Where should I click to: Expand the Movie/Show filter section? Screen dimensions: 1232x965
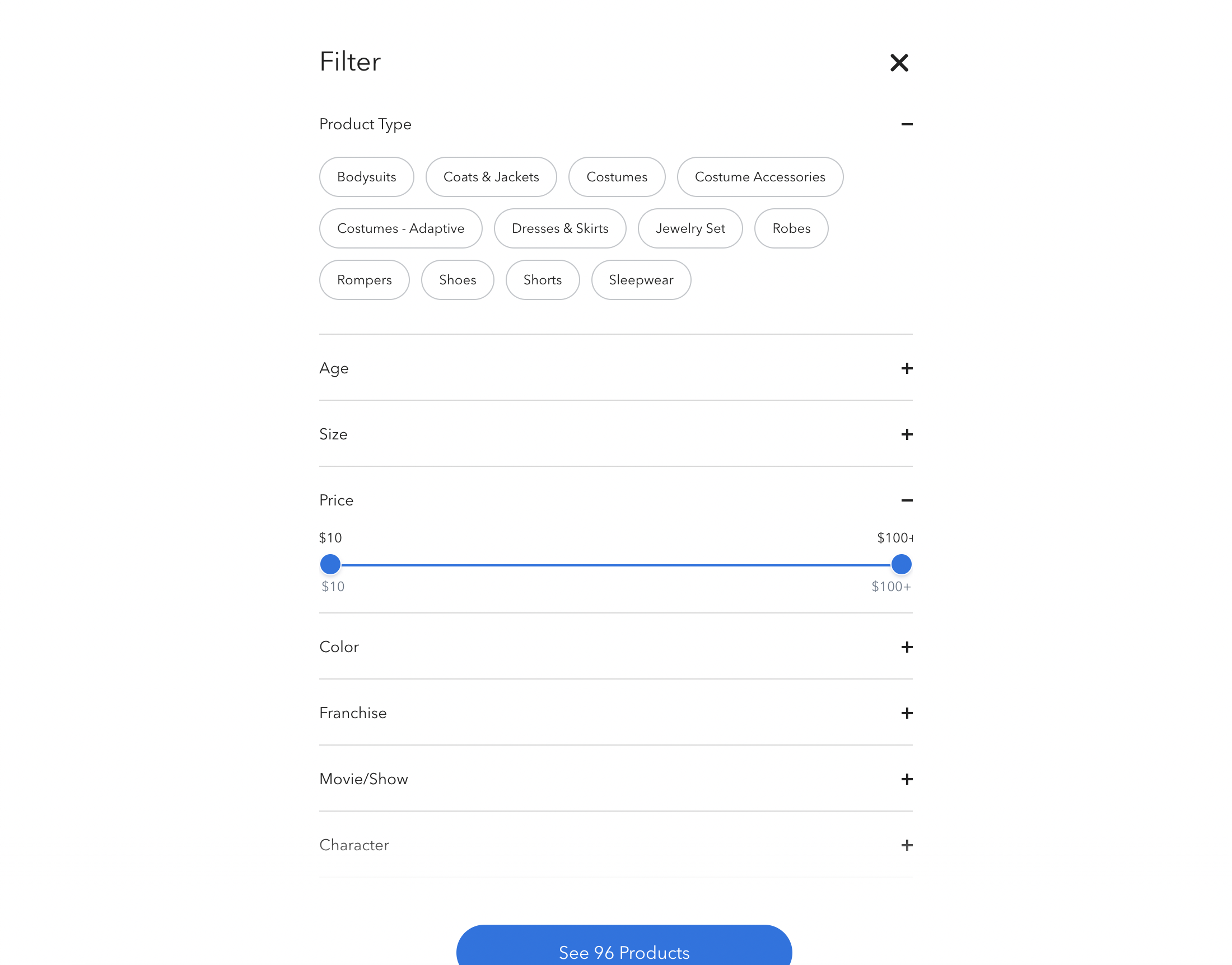(x=907, y=779)
